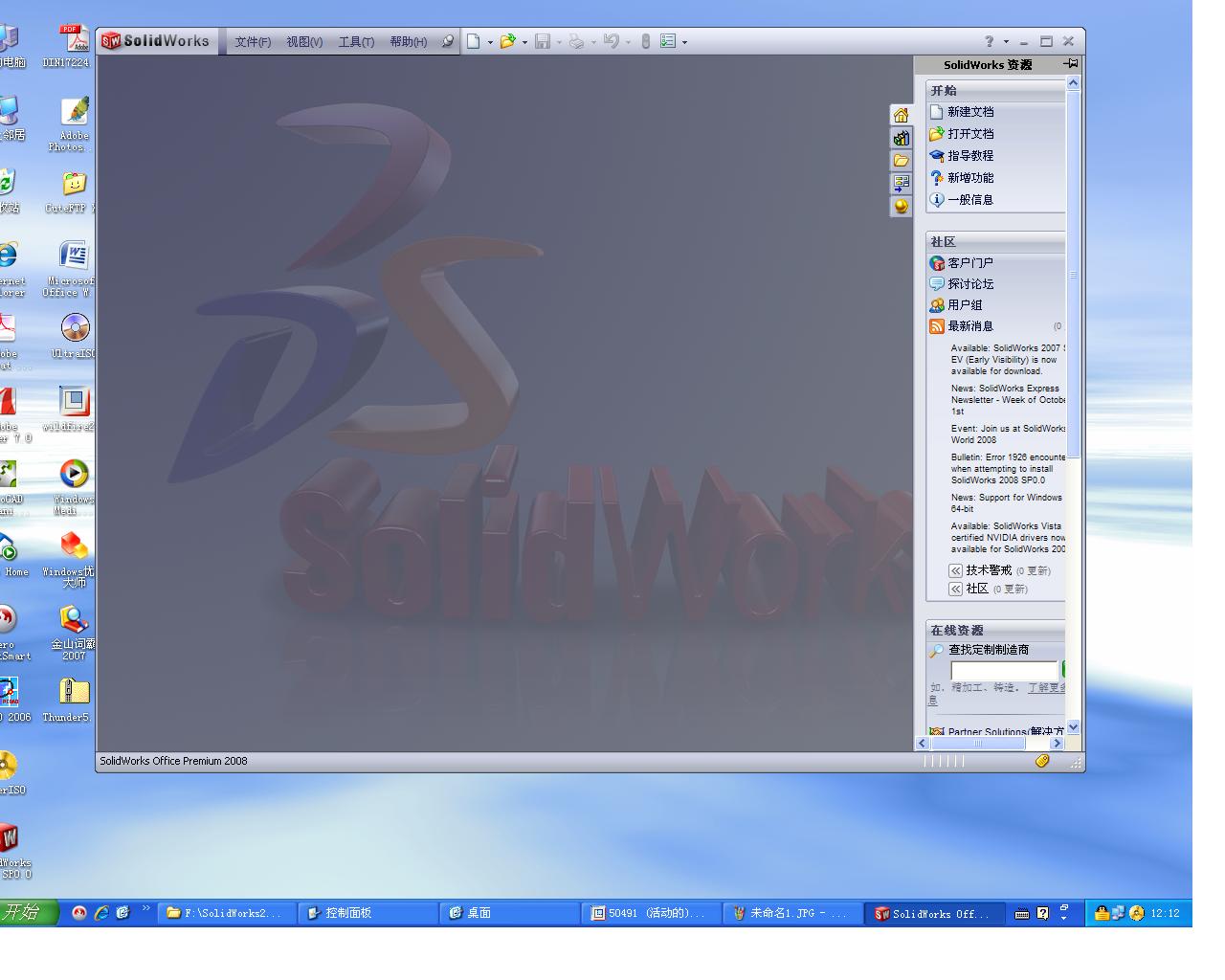The width and height of the screenshot is (1225, 980).
Task: Click the Print toolbar icon
Action: click(576, 41)
